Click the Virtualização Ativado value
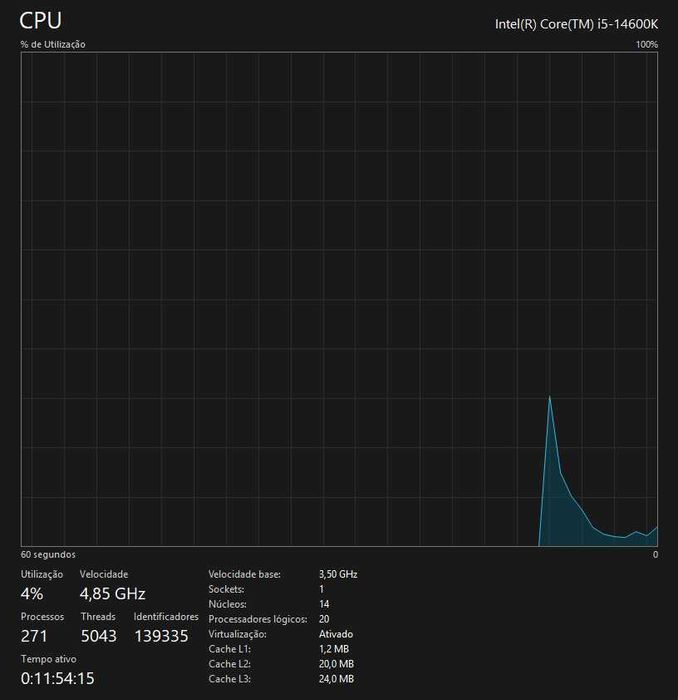 coord(336,634)
